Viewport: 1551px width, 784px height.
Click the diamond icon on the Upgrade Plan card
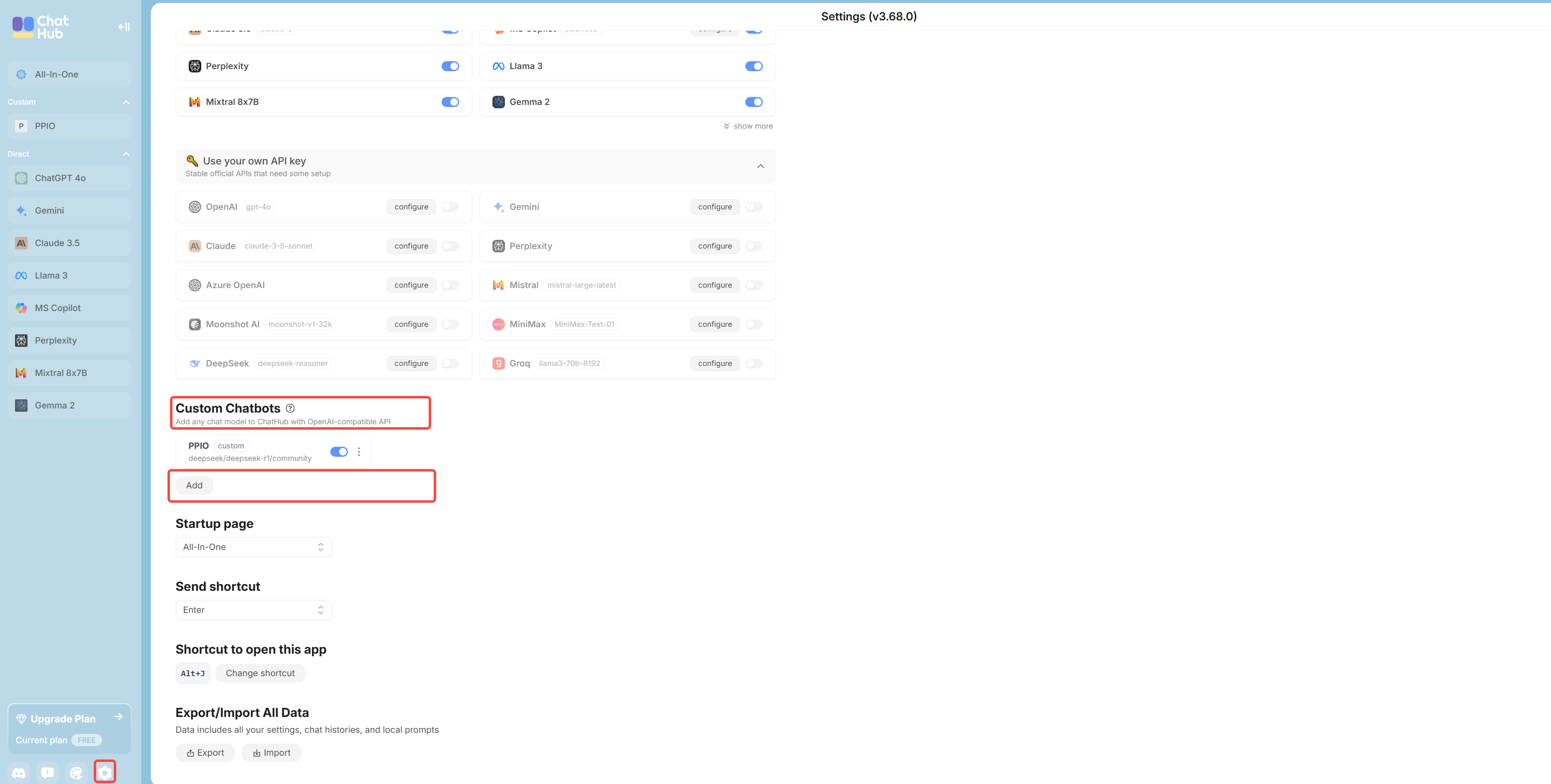21,719
